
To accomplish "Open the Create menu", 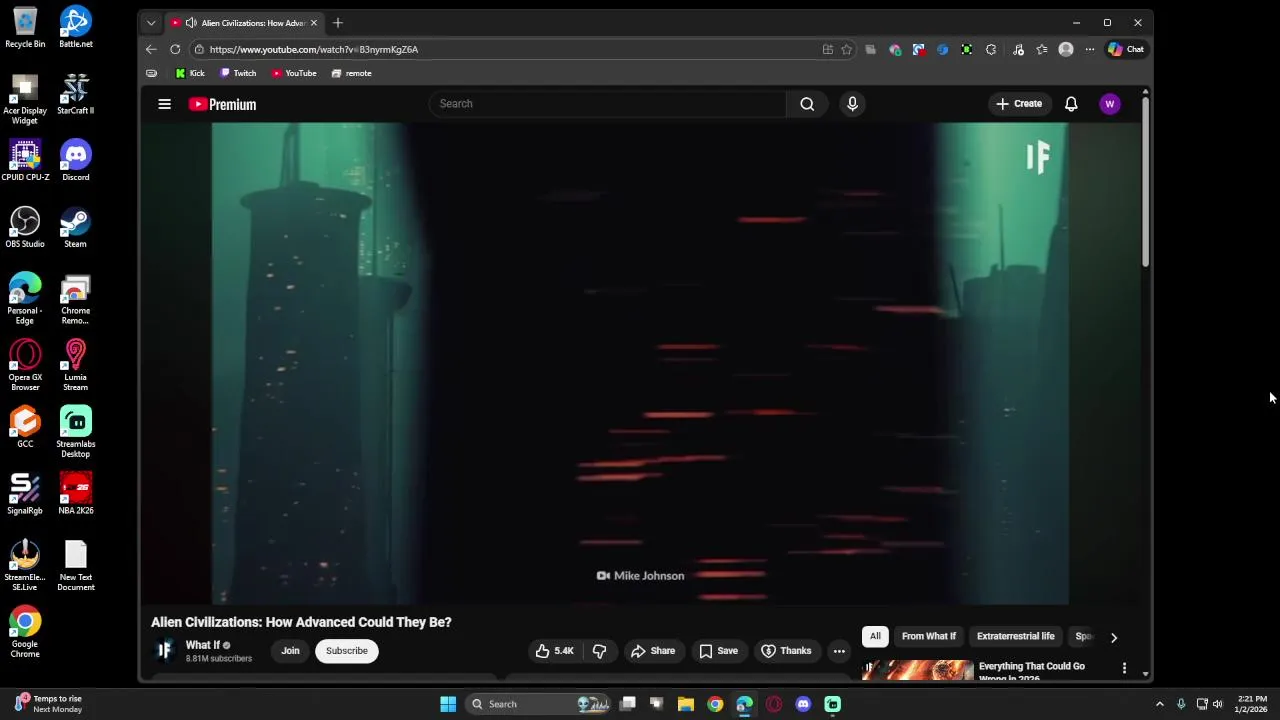I will tap(1019, 104).
